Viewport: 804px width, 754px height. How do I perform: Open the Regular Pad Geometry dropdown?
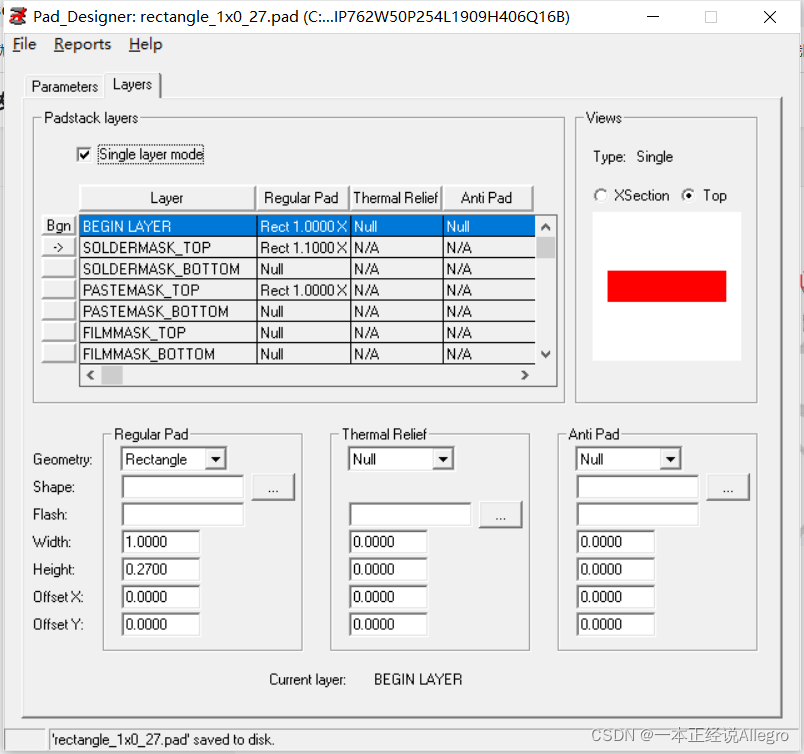(x=216, y=459)
